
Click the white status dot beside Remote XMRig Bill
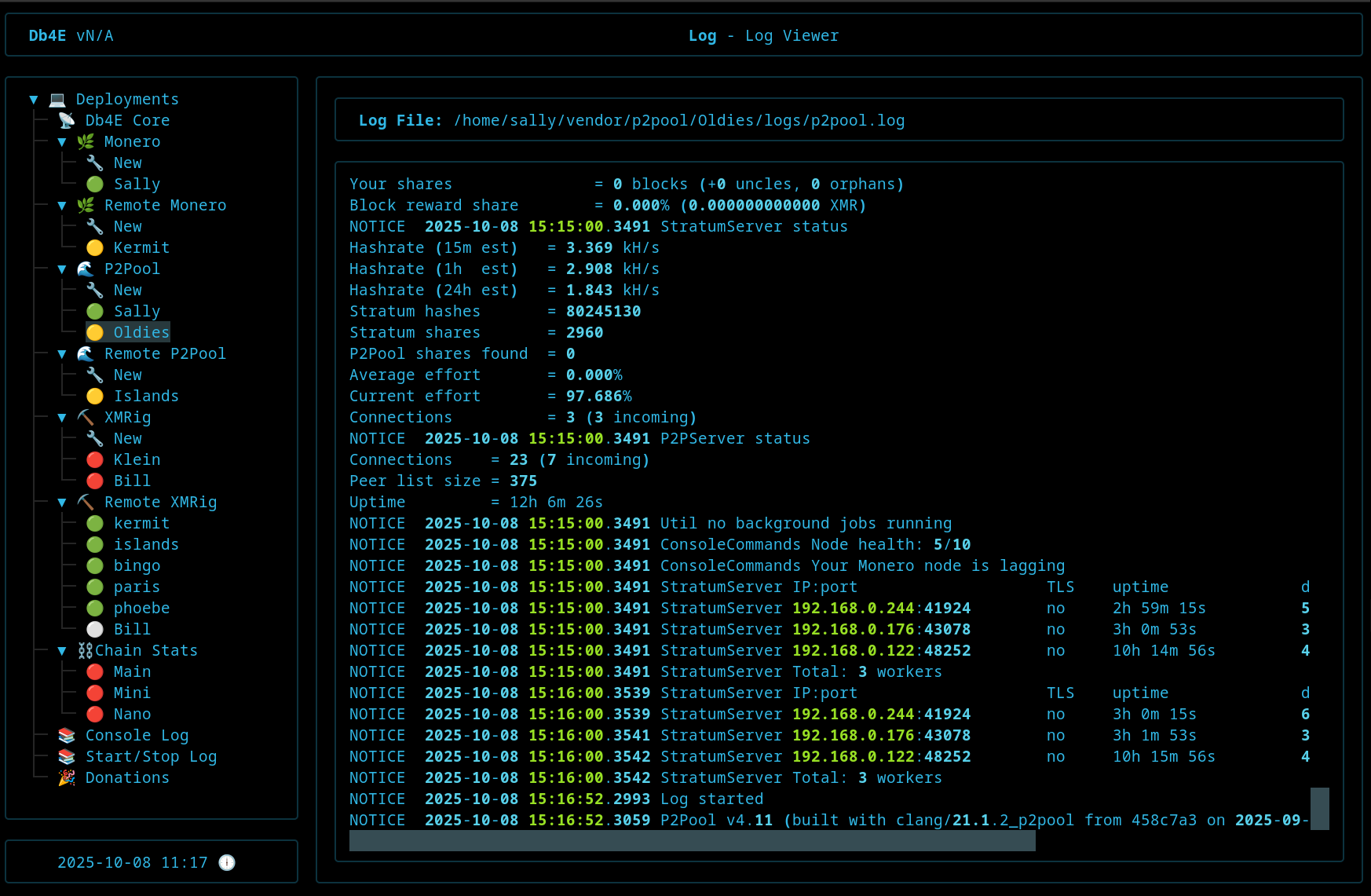(95, 629)
